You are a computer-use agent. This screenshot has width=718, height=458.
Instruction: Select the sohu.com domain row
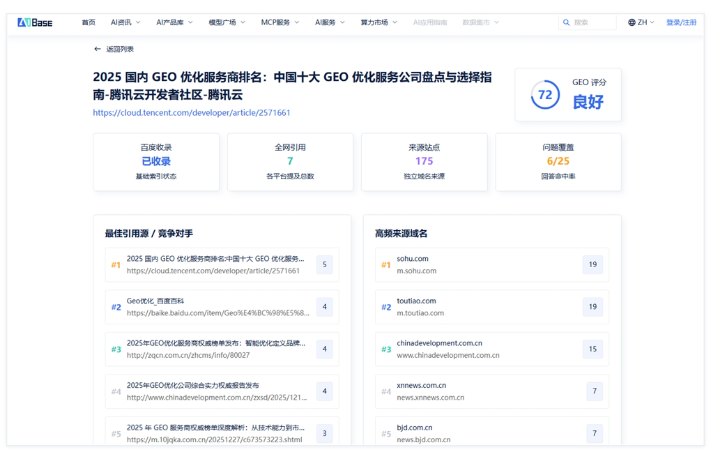coord(492,265)
